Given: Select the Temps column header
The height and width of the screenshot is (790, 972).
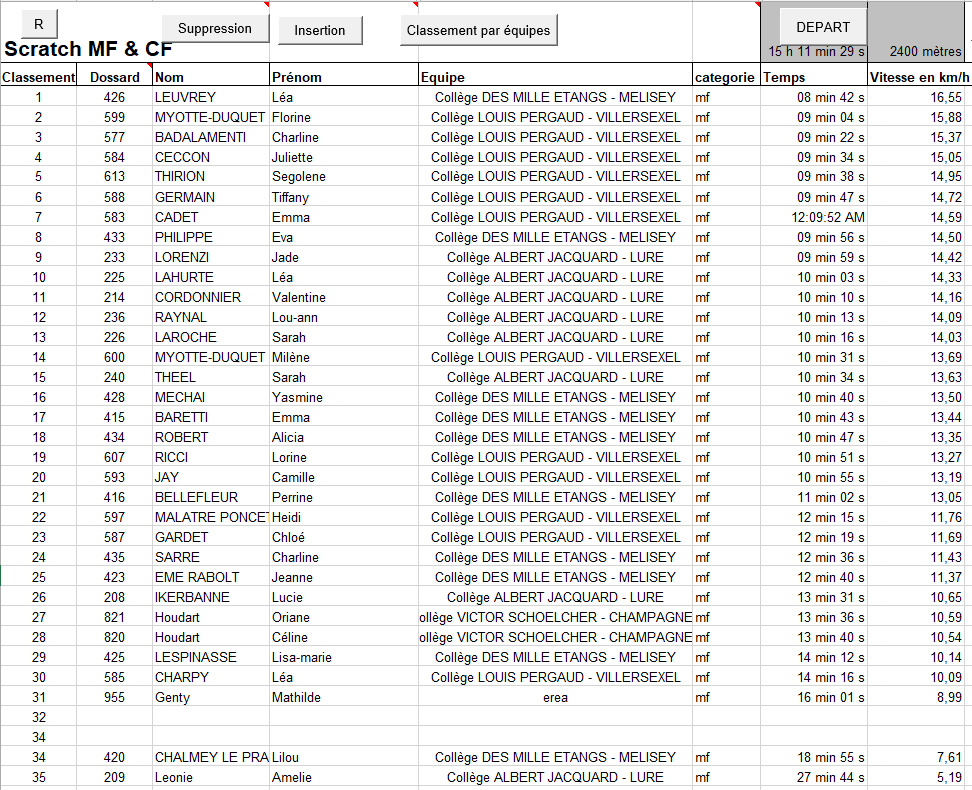Looking at the screenshot, I should click(x=814, y=77).
